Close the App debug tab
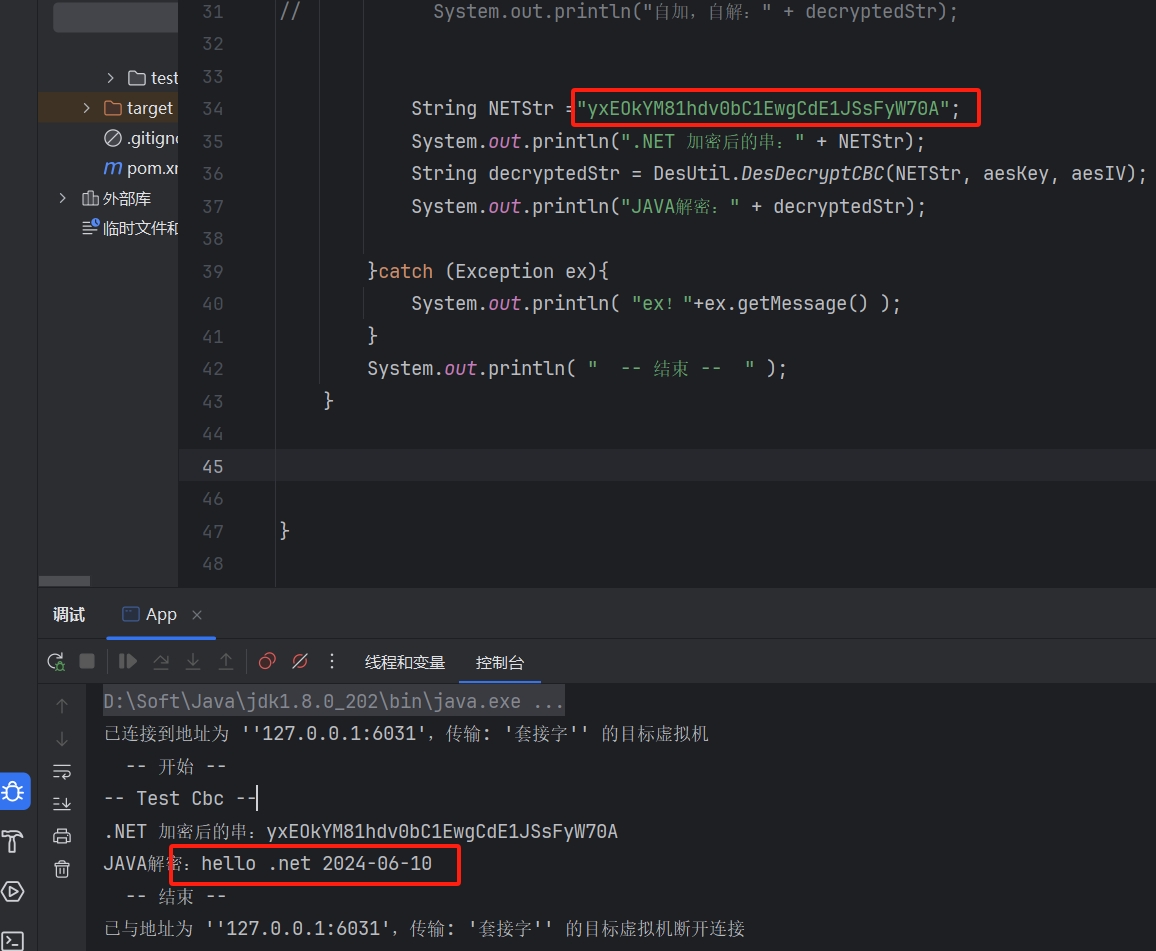The height and width of the screenshot is (951, 1156). click(197, 615)
